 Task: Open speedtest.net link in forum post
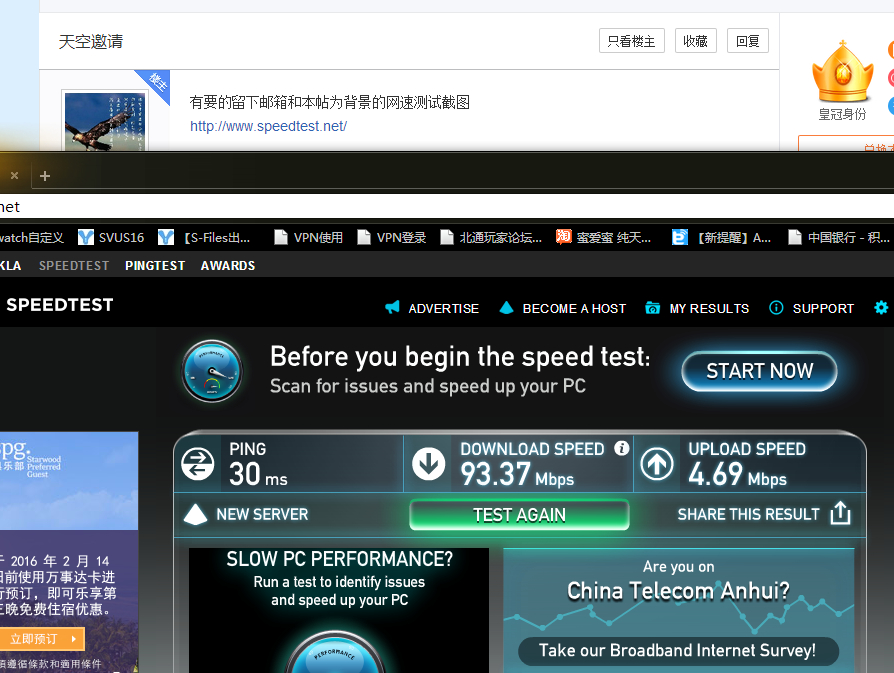(269, 126)
